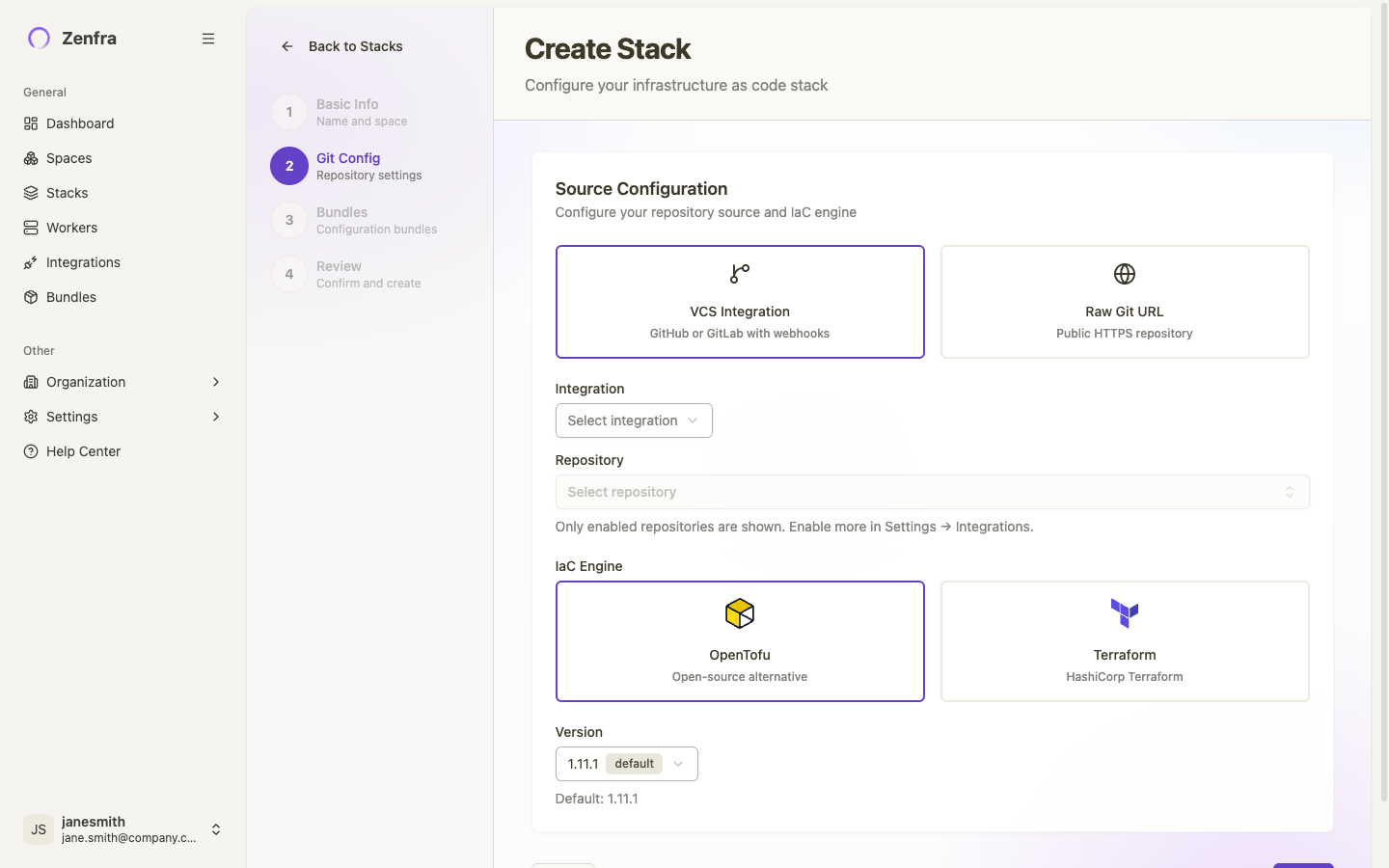Open the Select repository dropdown
The image size is (1389, 868).
pos(932,492)
